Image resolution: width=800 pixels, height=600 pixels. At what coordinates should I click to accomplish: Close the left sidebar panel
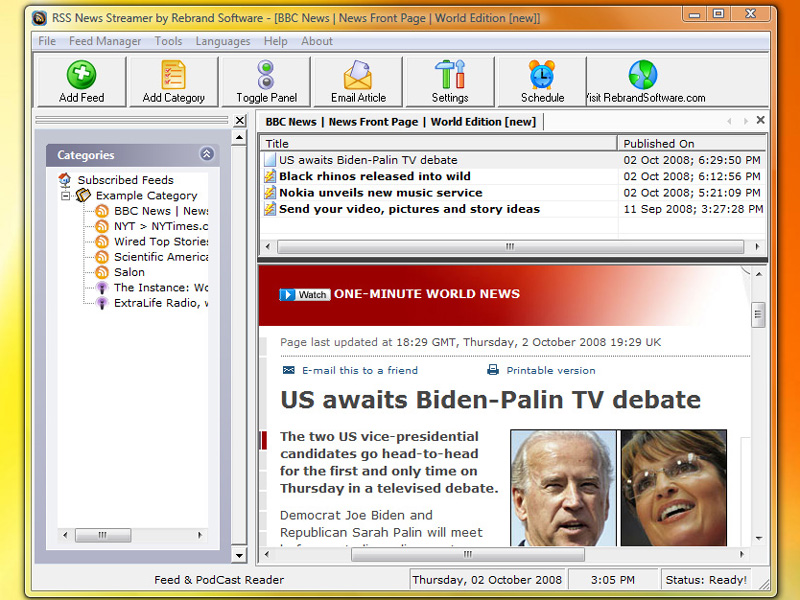pos(240,120)
